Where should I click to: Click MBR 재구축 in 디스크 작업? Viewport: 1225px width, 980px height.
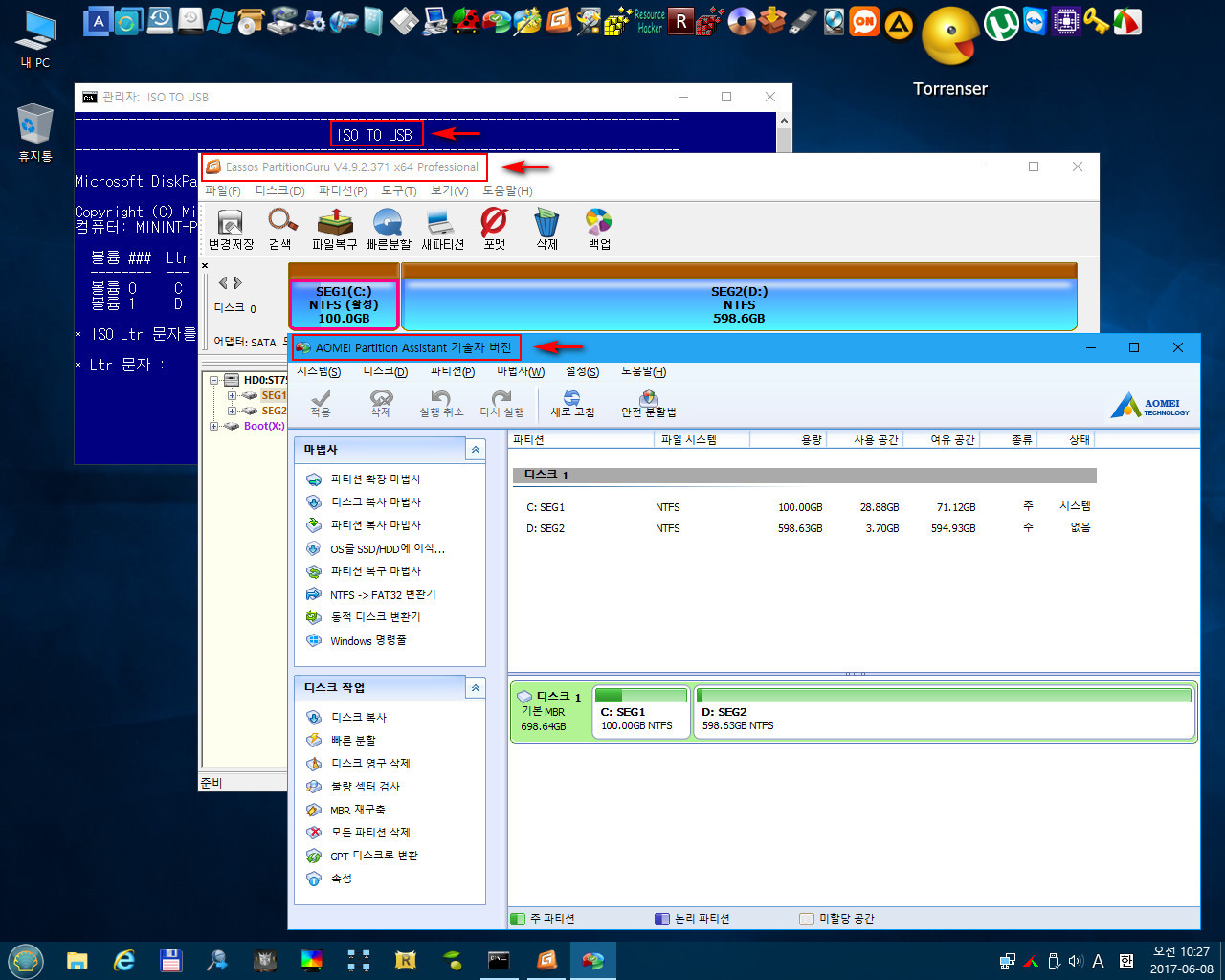(x=358, y=810)
